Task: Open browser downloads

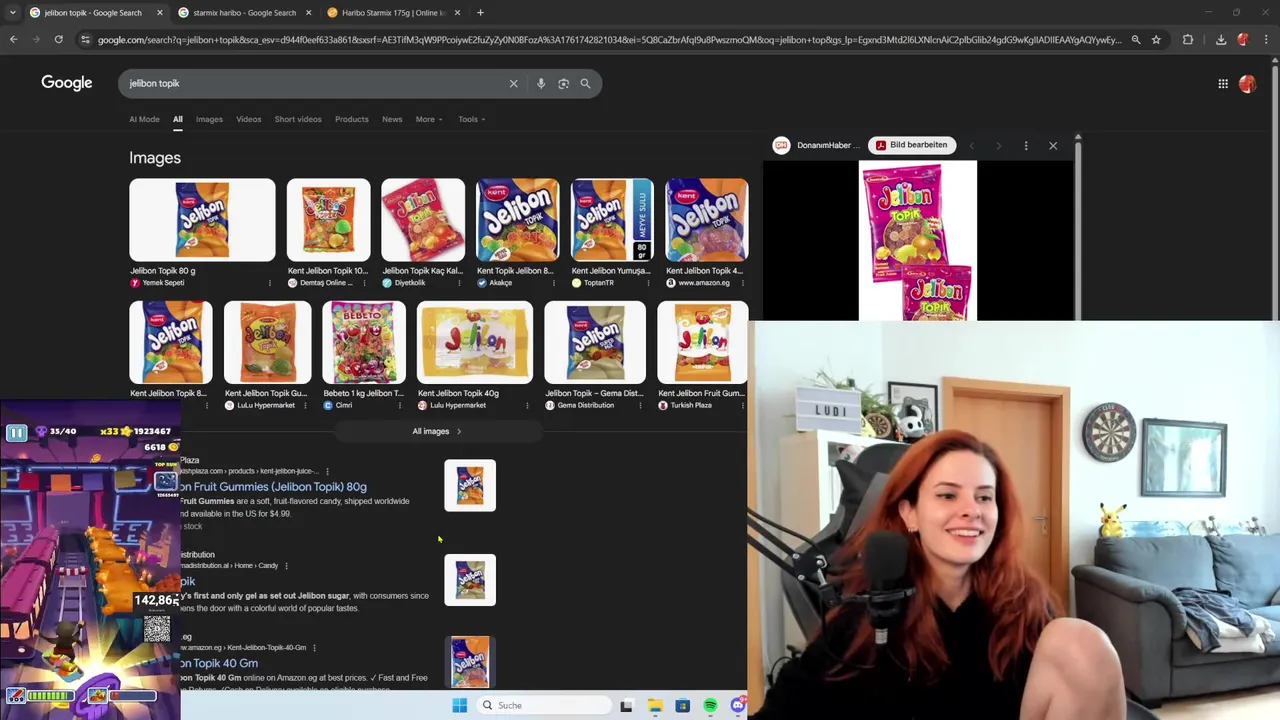Action: (x=1221, y=40)
